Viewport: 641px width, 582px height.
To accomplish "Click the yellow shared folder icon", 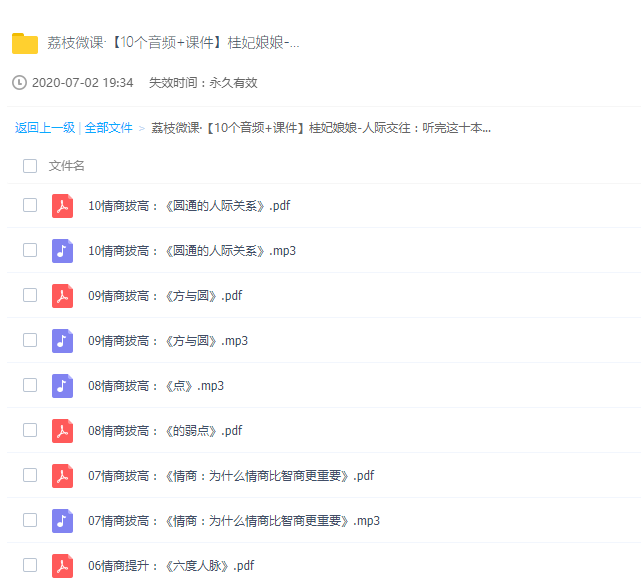I will (25, 43).
